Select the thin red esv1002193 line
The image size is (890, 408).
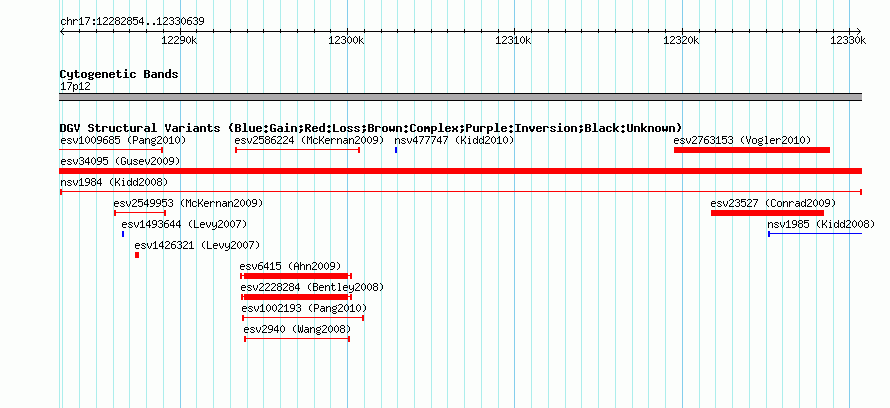(x=303, y=318)
